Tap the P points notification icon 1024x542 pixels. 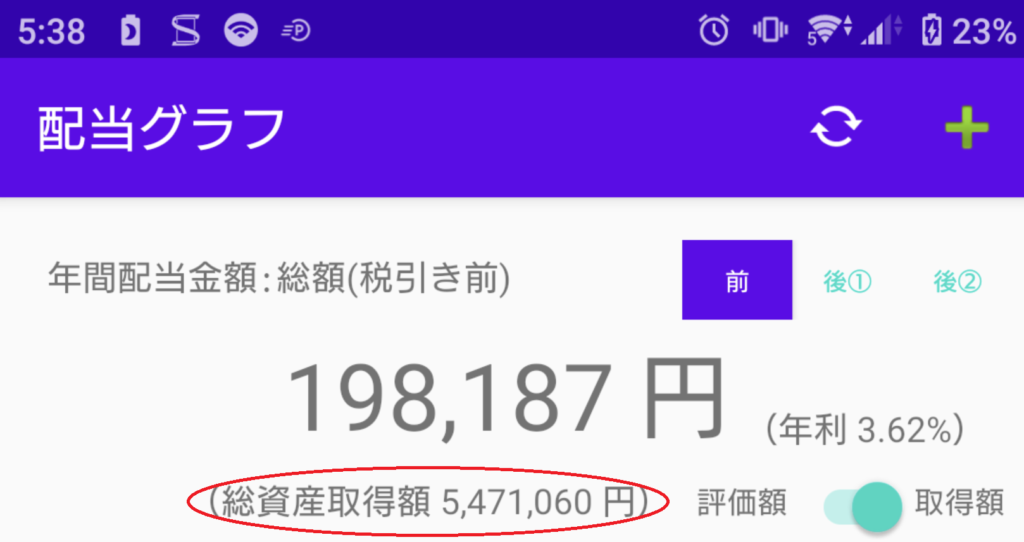click(x=296, y=30)
